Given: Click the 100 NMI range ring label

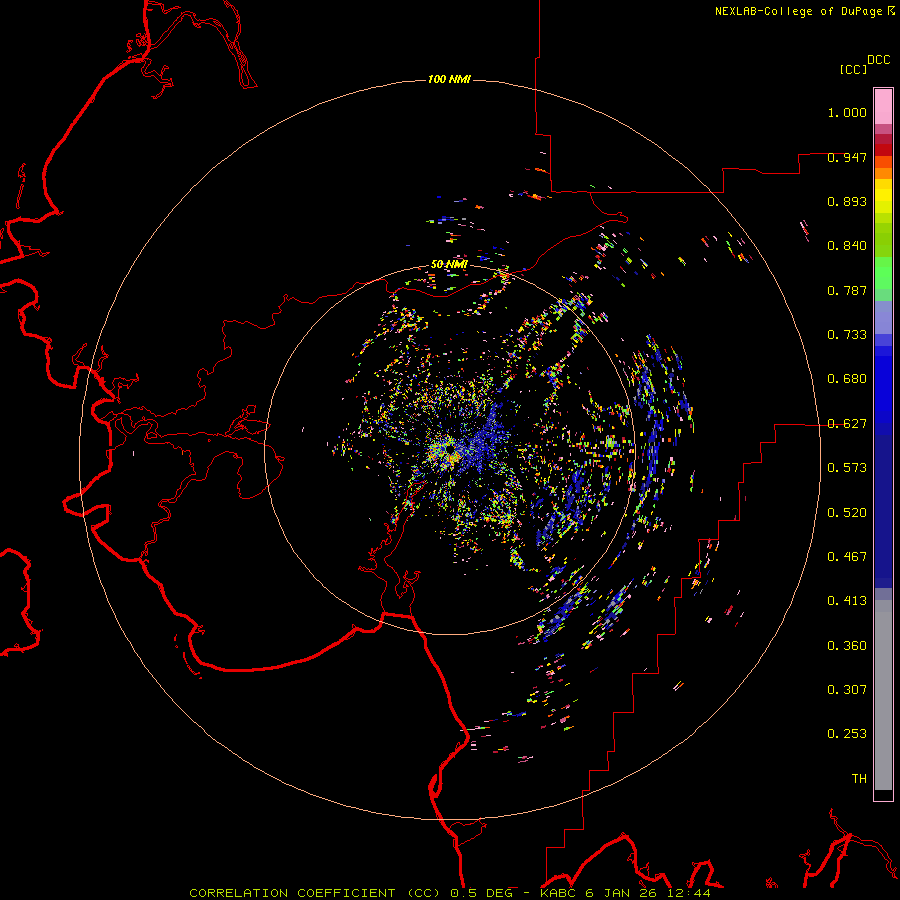Looking at the screenshot, I should 449,79.
